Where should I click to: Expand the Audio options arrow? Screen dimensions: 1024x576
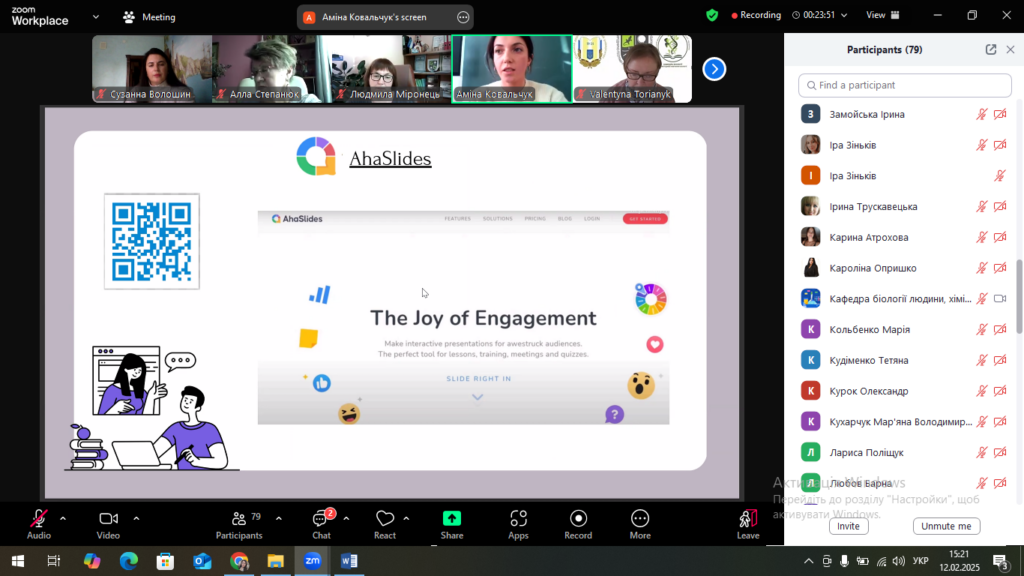tap(63, 518)
